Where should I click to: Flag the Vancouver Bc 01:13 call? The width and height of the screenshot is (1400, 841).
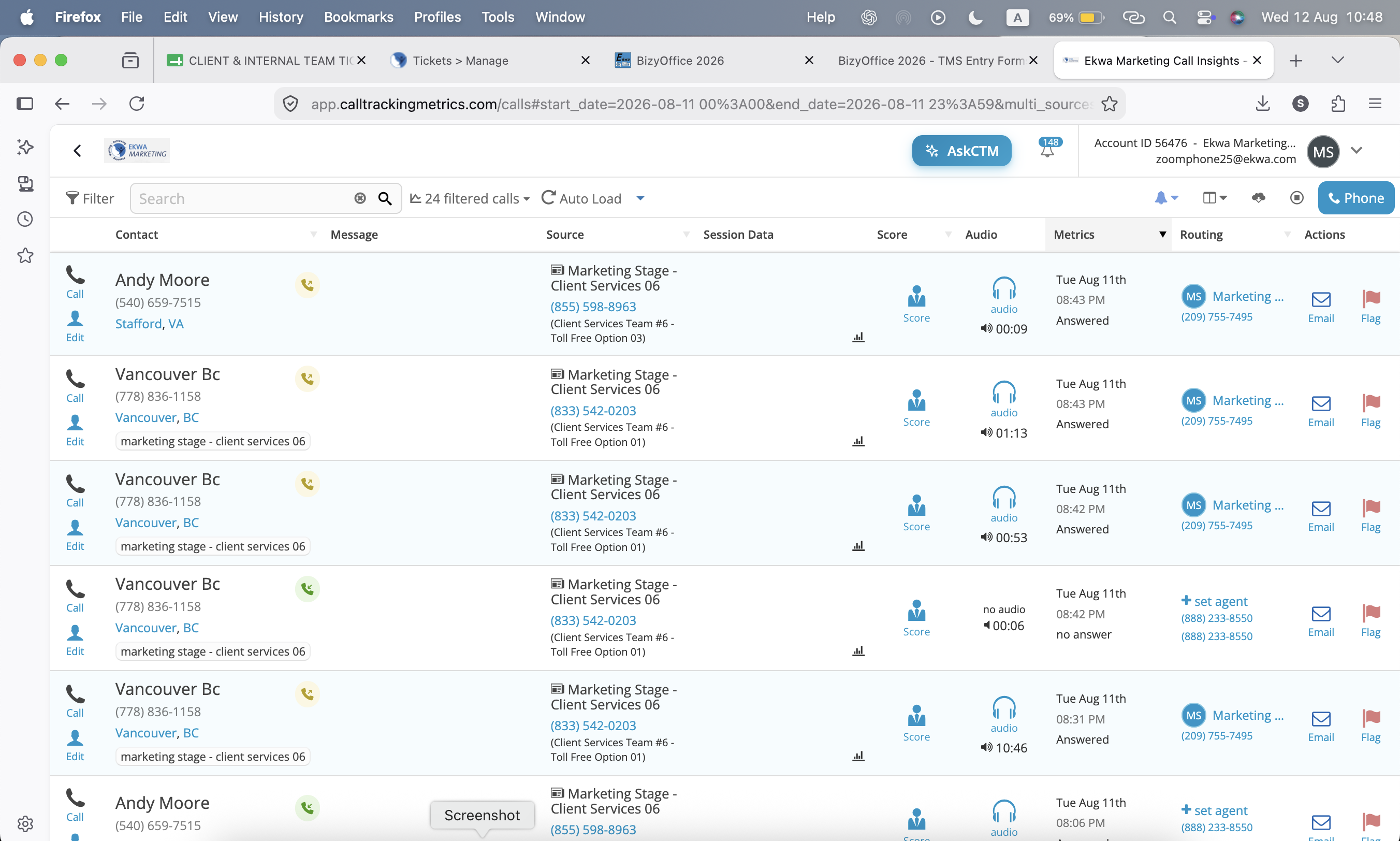(1370, 411)
